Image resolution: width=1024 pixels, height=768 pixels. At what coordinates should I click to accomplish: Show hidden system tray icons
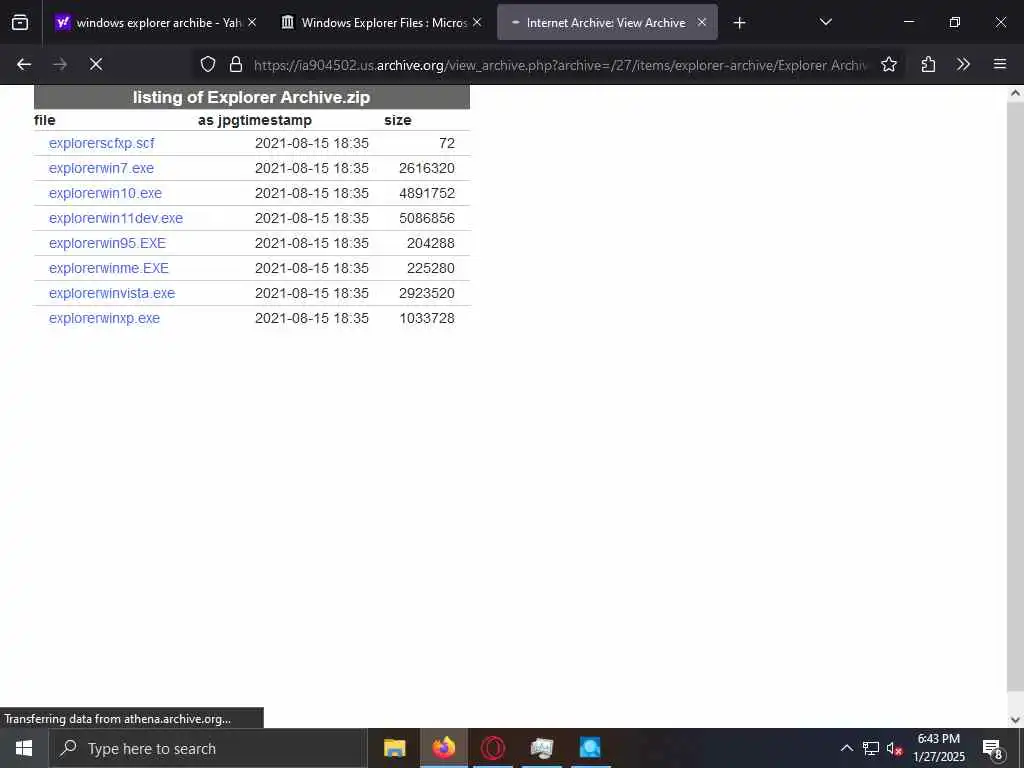(x=846, y=748)
